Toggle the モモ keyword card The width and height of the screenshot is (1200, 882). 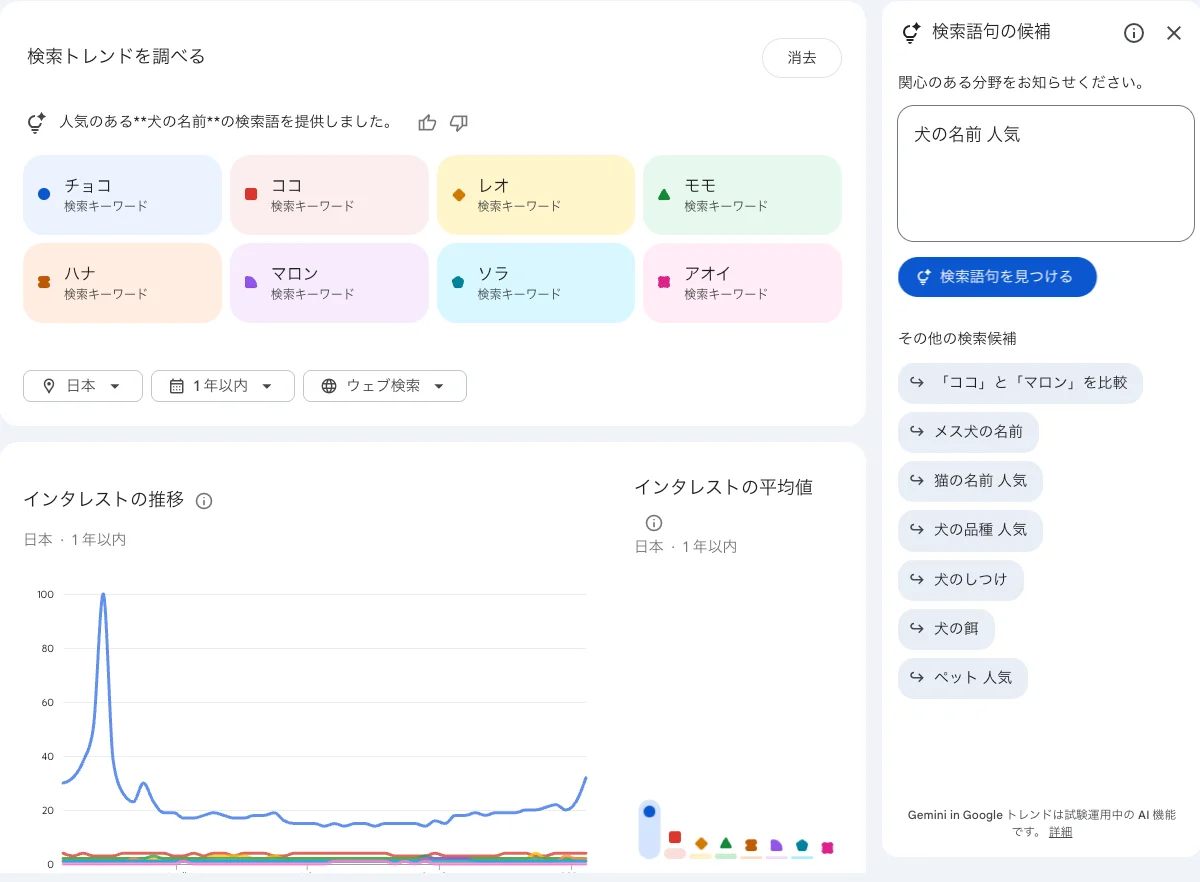click(x=742, y=194)
